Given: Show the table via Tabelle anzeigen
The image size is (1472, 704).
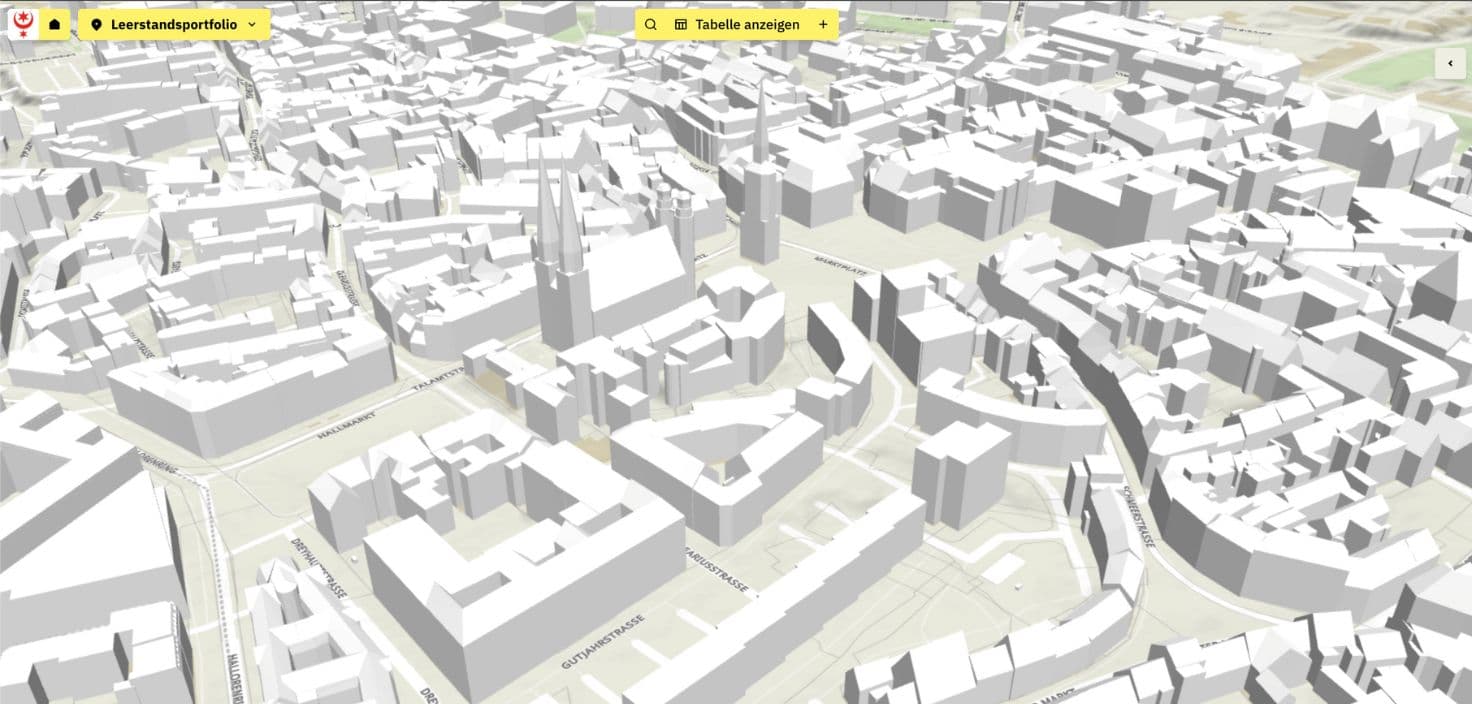Looking at the screenshot, I should (746, 24).
